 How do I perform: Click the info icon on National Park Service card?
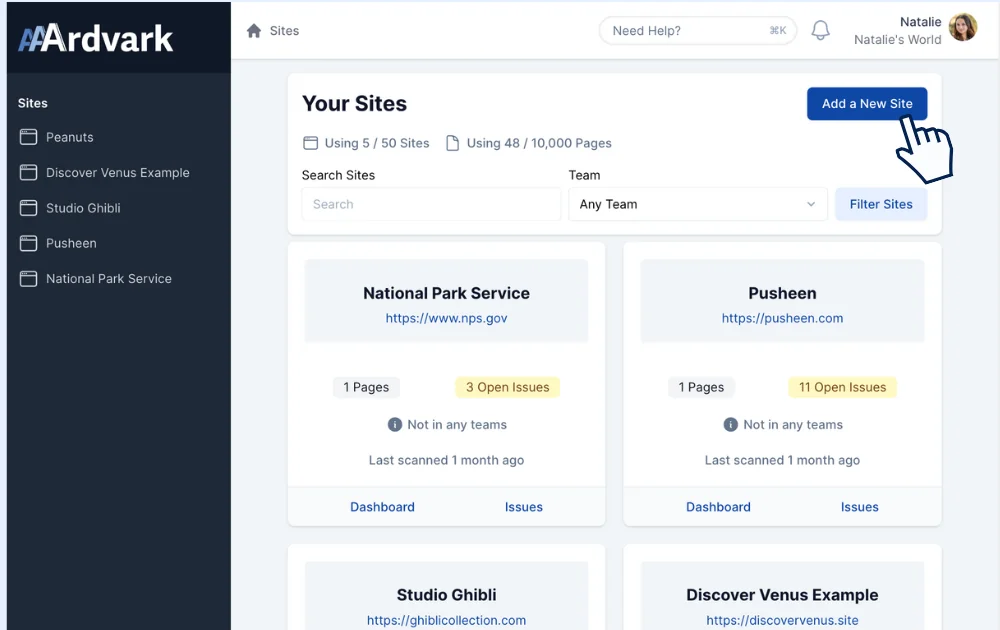[x=395, y=425]
